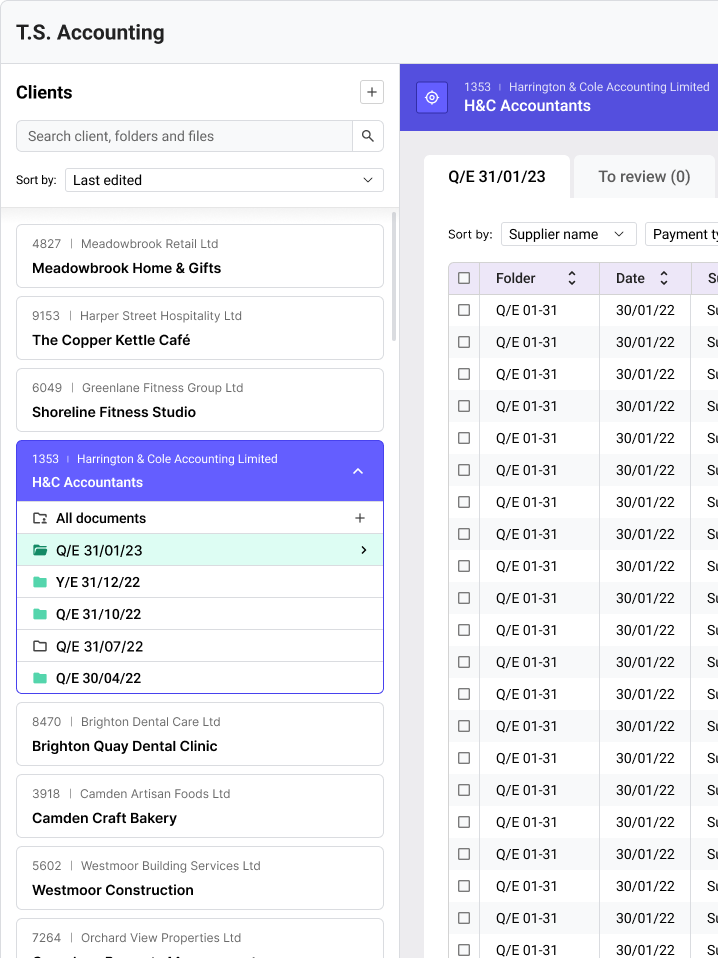
Task: Click the plus icon in All documents row
Action: point(360,518)
